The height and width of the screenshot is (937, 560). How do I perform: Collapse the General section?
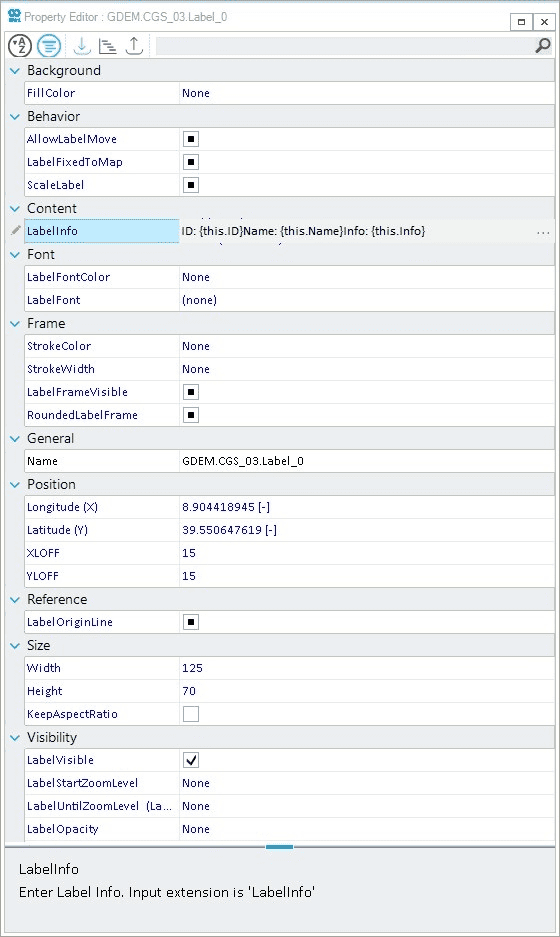(15, 439)
